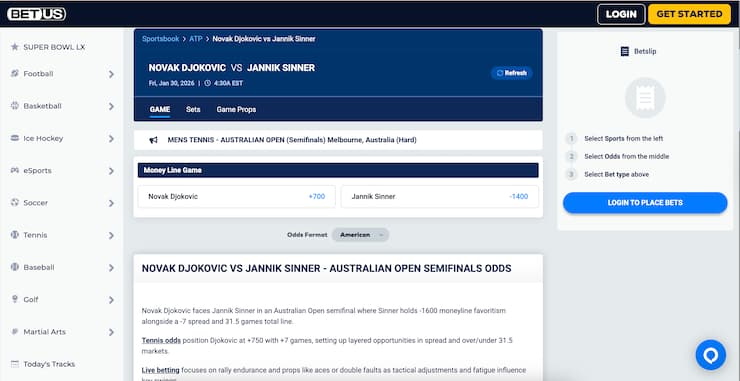Click the Basketball sidebar label
740x381 pixels.
coord(42,106)
